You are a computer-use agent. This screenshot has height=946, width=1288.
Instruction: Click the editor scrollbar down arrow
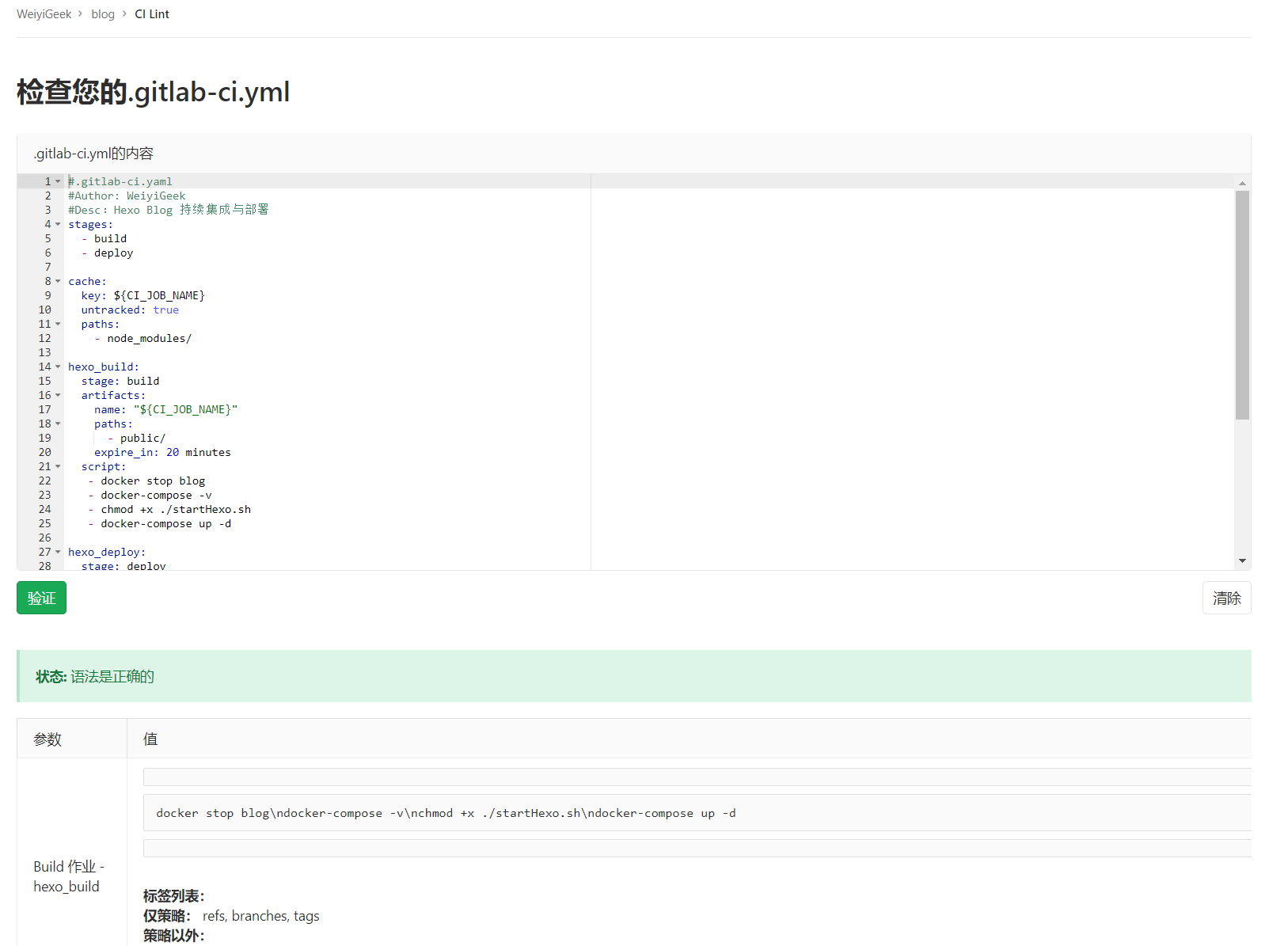[x=1242, y=560]
